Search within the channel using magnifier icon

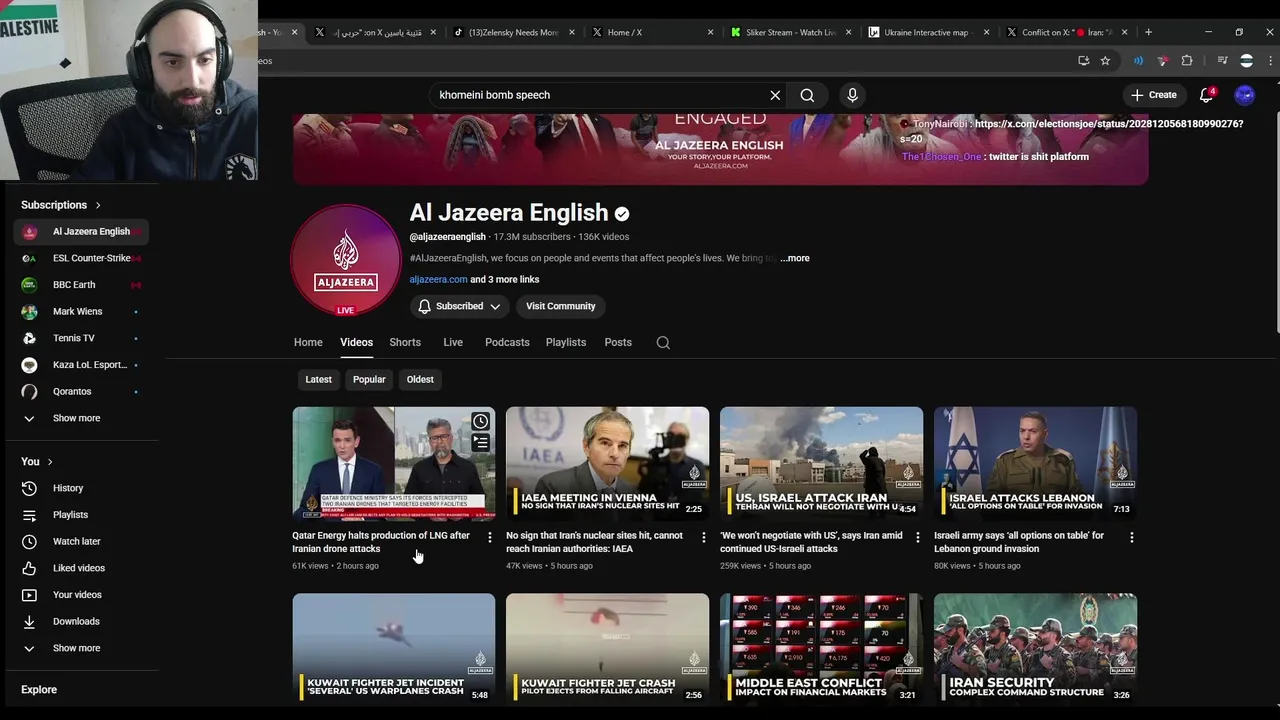click(x=663, y=342)
